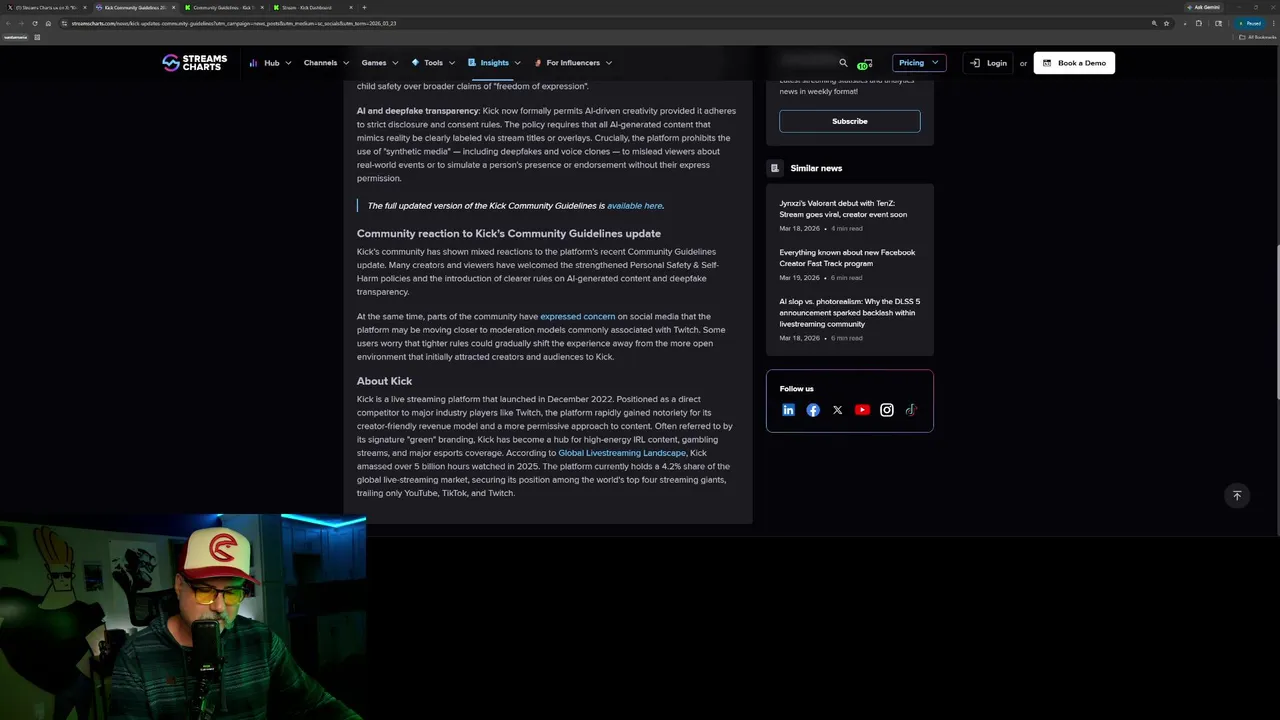Click the browser back arrow
Viewport: 1280px width, 720px height.
pyautogui.click(x=8, y=23)
